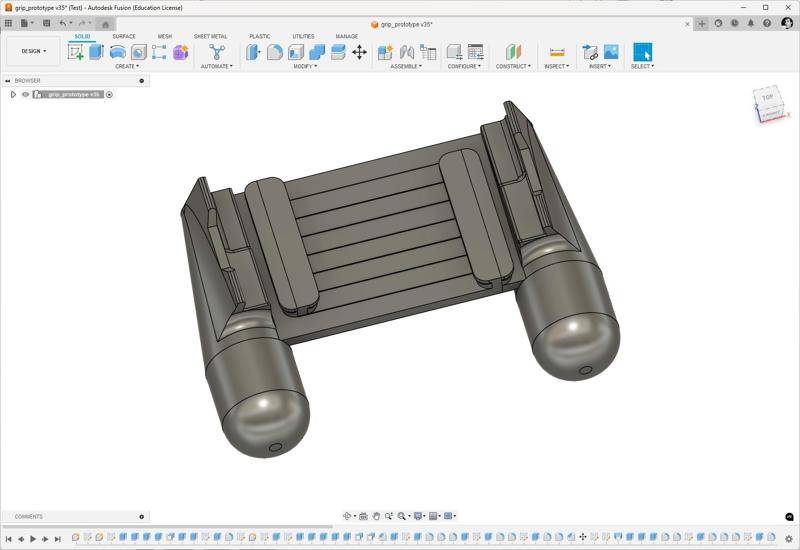Open the timeline settings gear
This screenshot has height=550, width=800.
(x=788, y=539)
